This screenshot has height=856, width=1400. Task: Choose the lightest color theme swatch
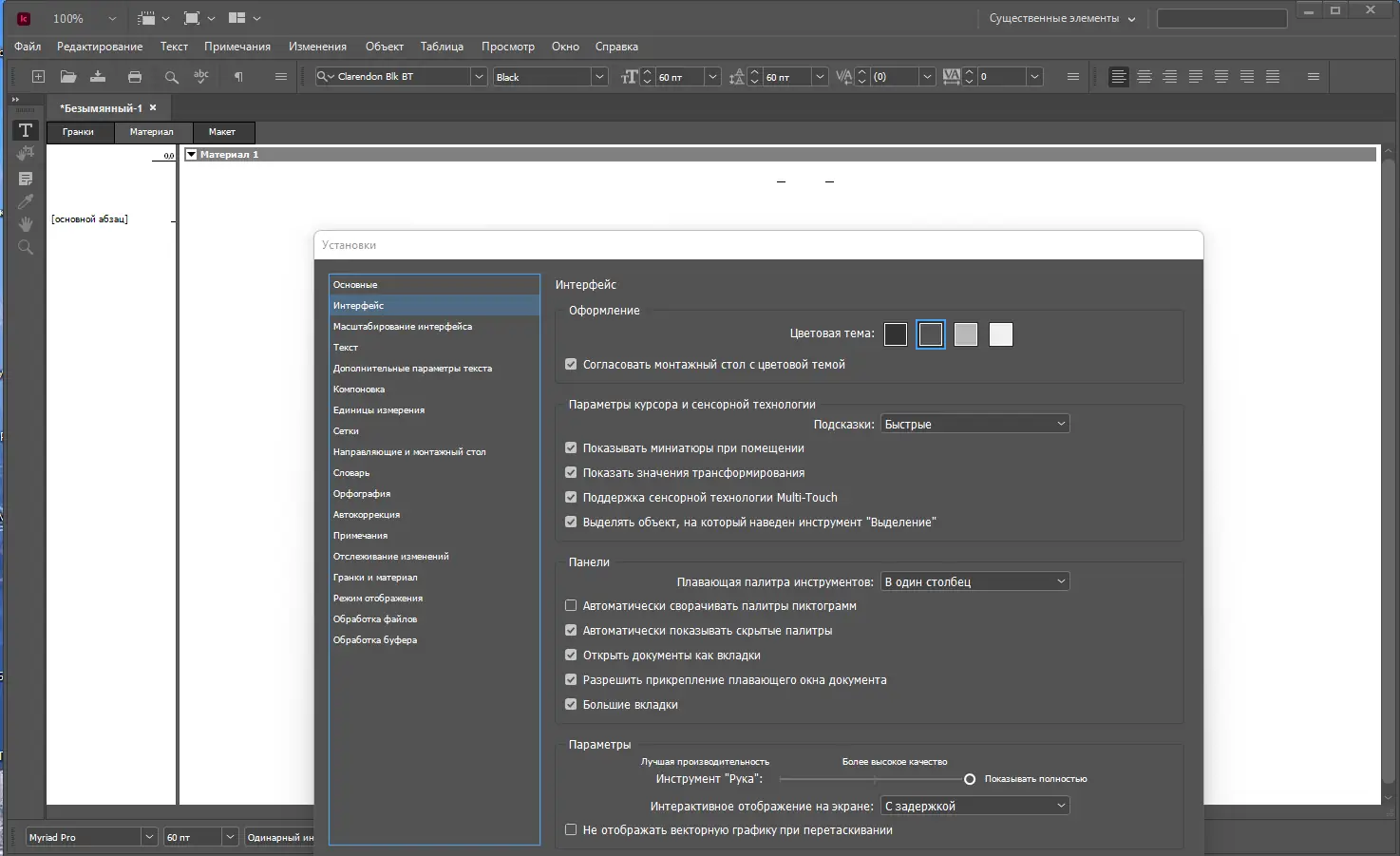click(x=1001, y=334)
